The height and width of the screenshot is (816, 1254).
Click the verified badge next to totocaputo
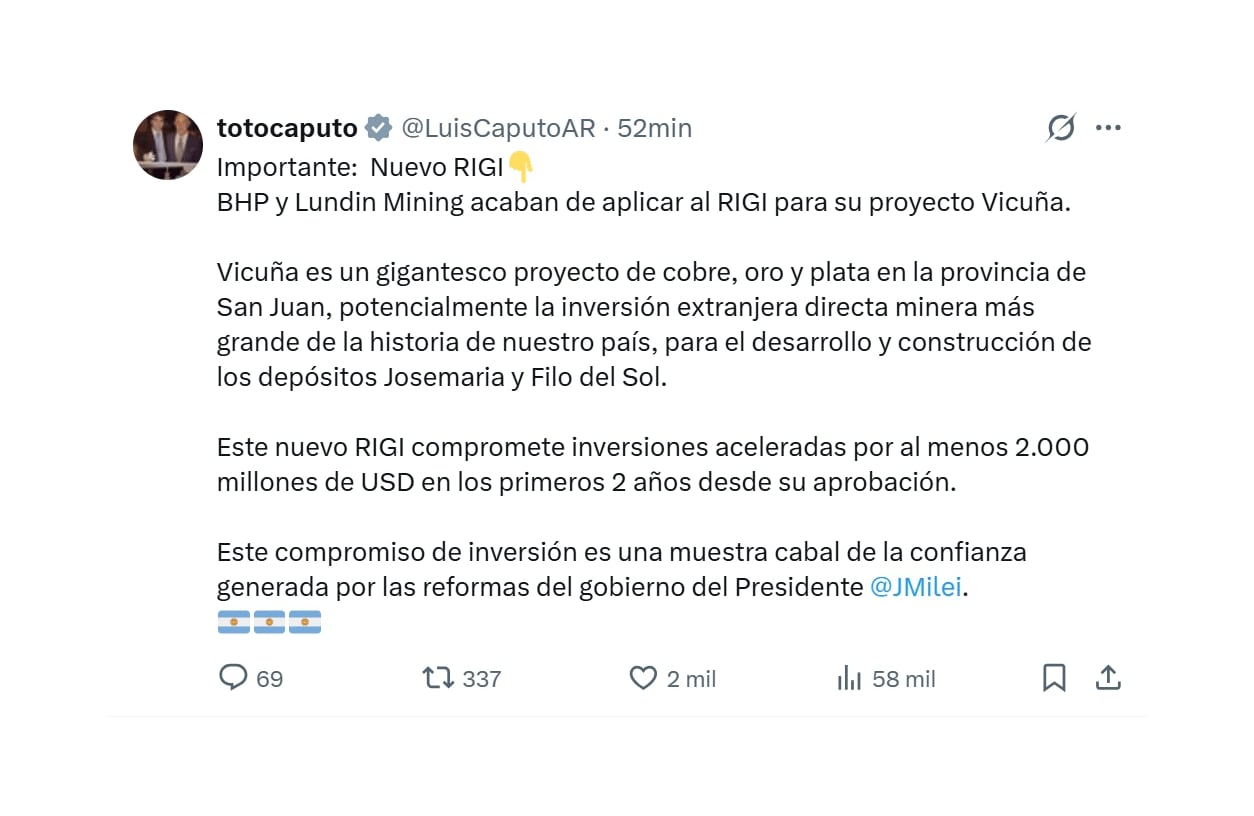(x=378, y=128)
